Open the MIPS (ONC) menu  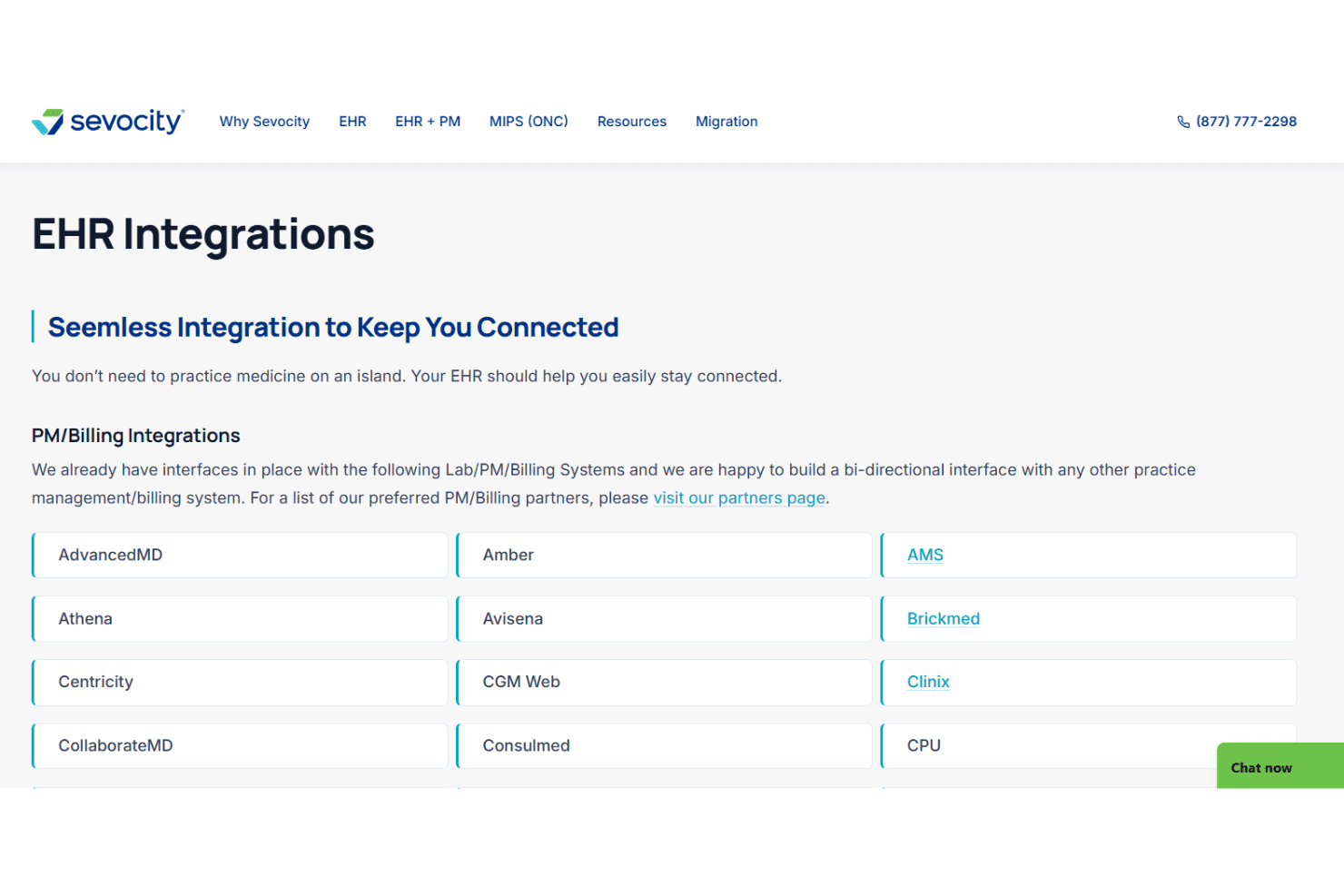pos(529,122)
